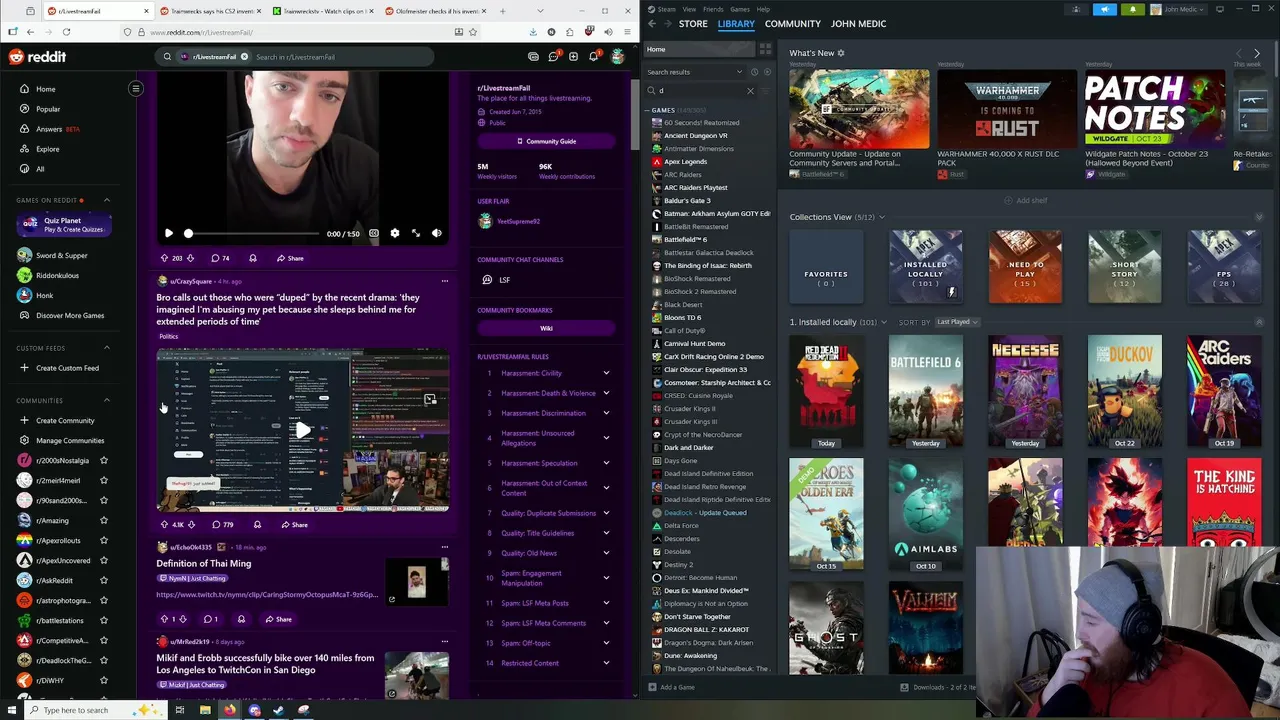Open the Reddit notifications bell

[x=593, y=57]
